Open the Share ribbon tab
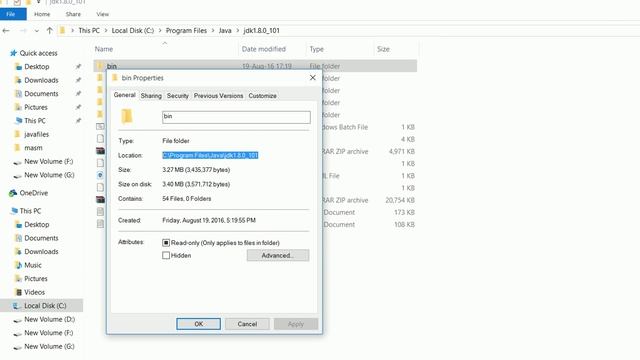This screenshot has width=640, height=360. coord(73,14)
